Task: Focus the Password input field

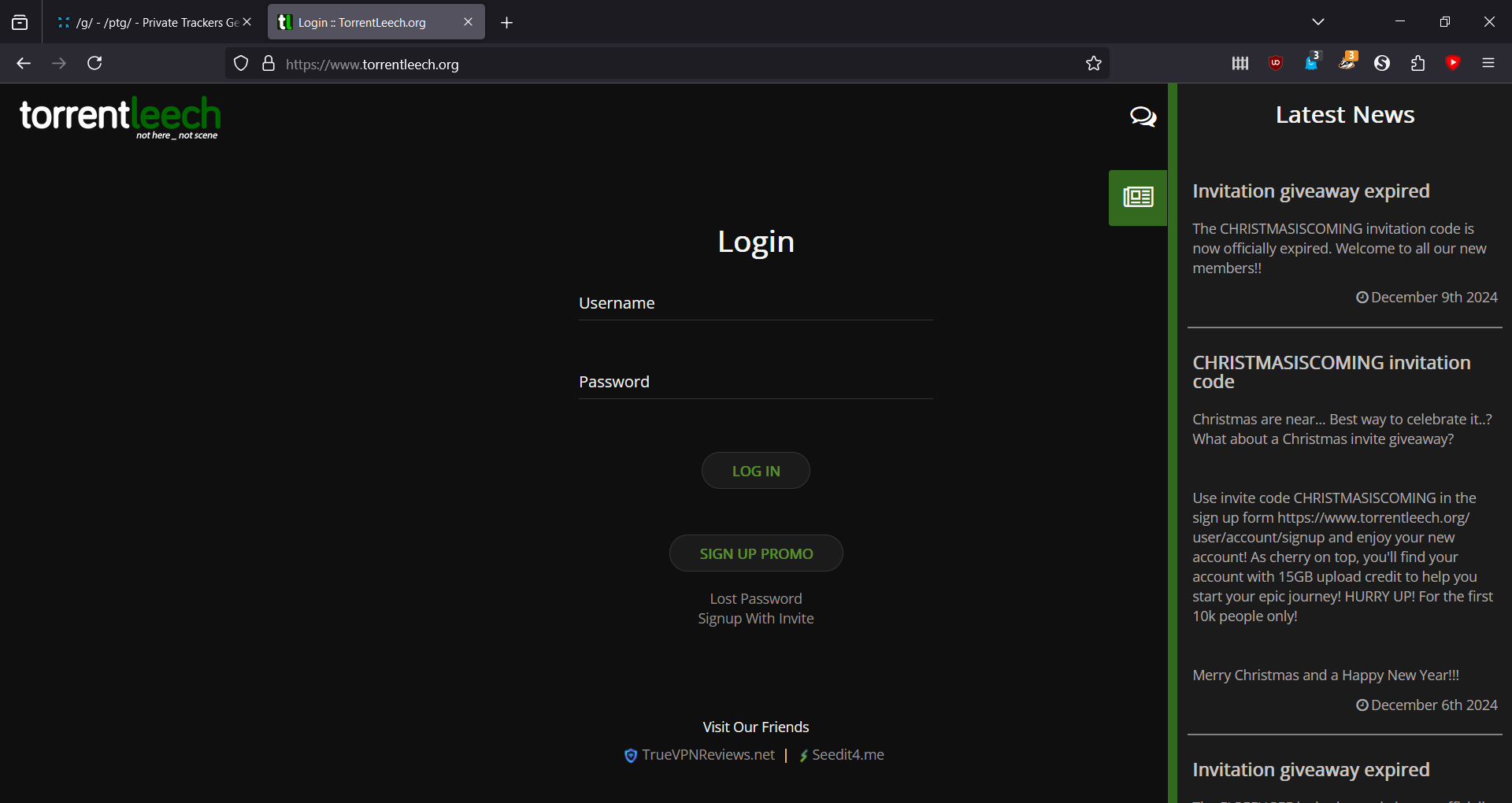Action: pyautogui.click(x=756, y=383)
